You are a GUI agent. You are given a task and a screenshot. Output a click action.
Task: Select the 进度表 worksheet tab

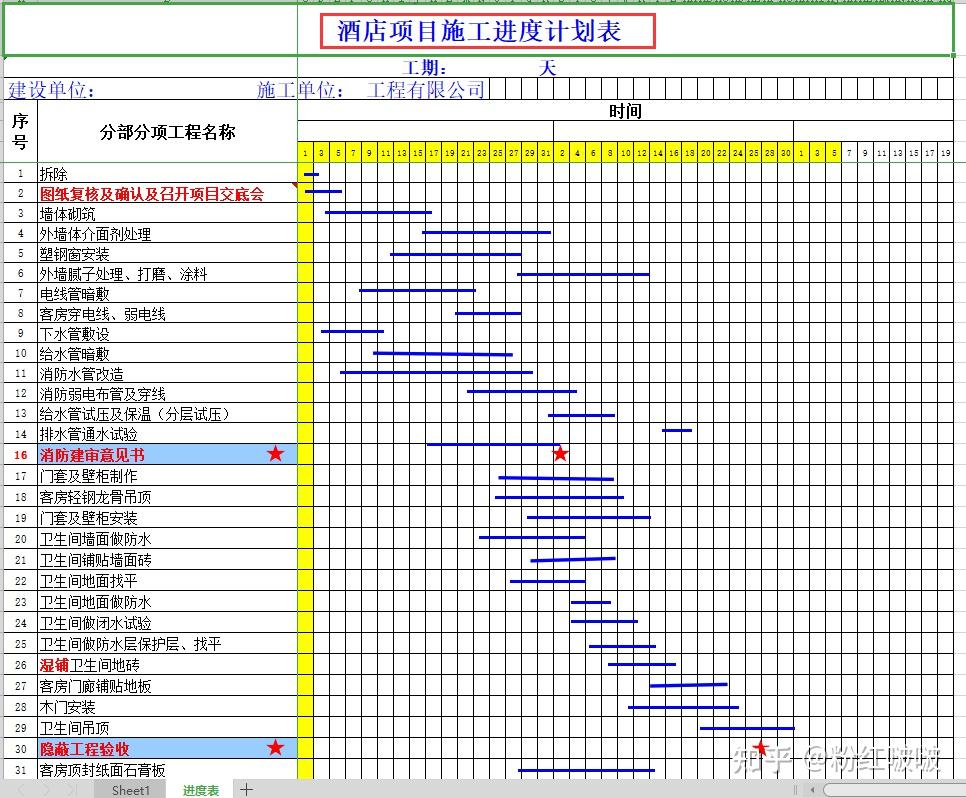[200, 790]
